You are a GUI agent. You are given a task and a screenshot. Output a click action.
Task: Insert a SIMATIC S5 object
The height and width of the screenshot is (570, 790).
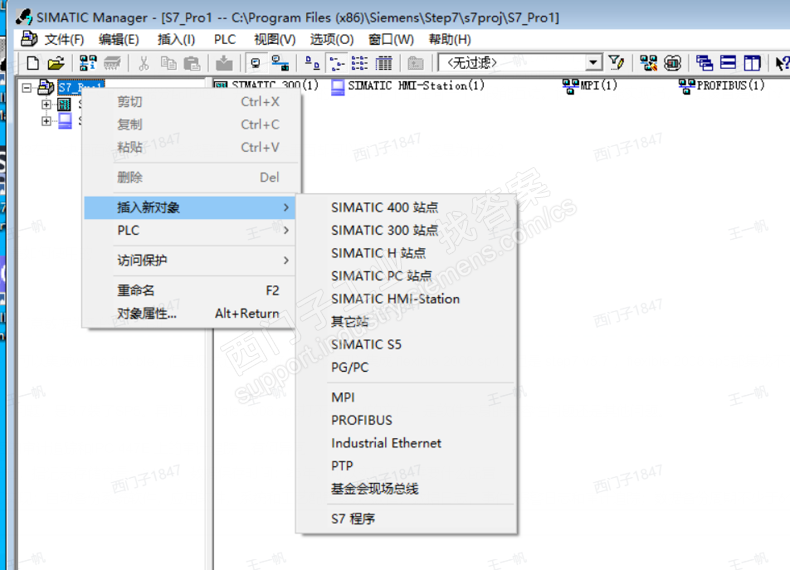(407, 344)
